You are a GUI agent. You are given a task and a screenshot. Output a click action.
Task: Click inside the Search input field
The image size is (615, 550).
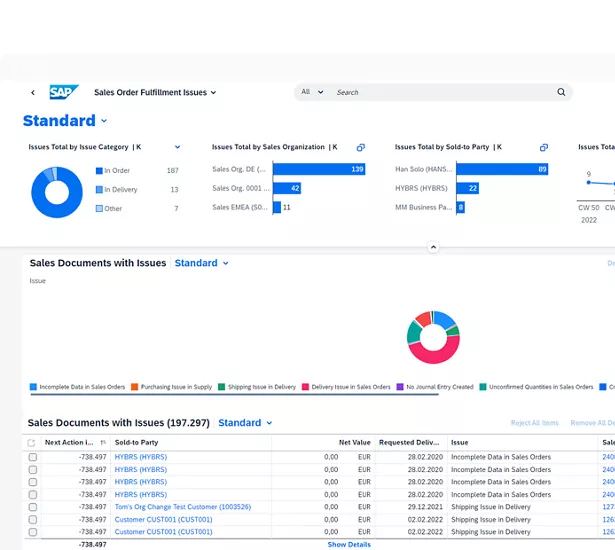tap(440, 92)
